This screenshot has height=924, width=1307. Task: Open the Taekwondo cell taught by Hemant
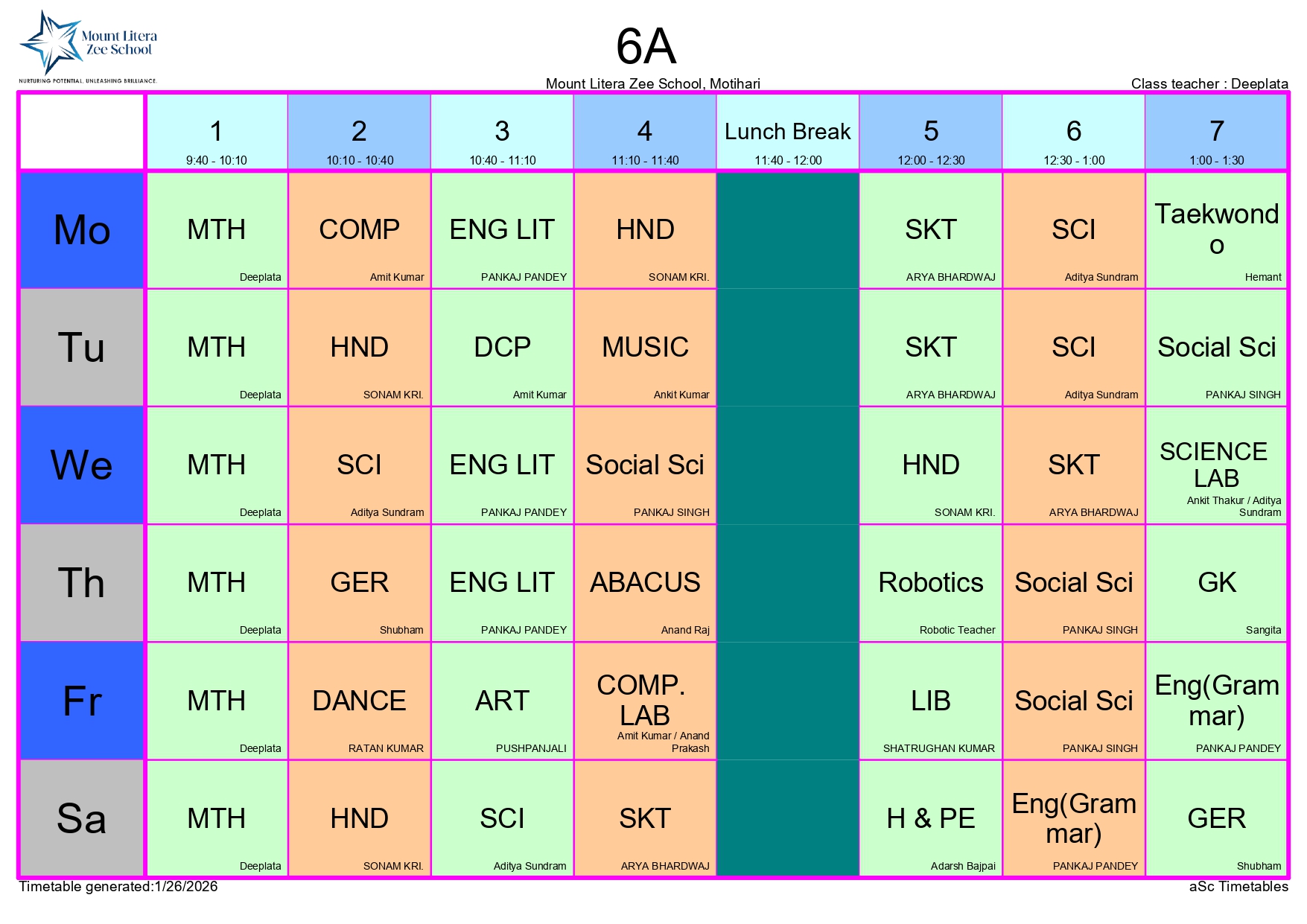pos(1216,230)
